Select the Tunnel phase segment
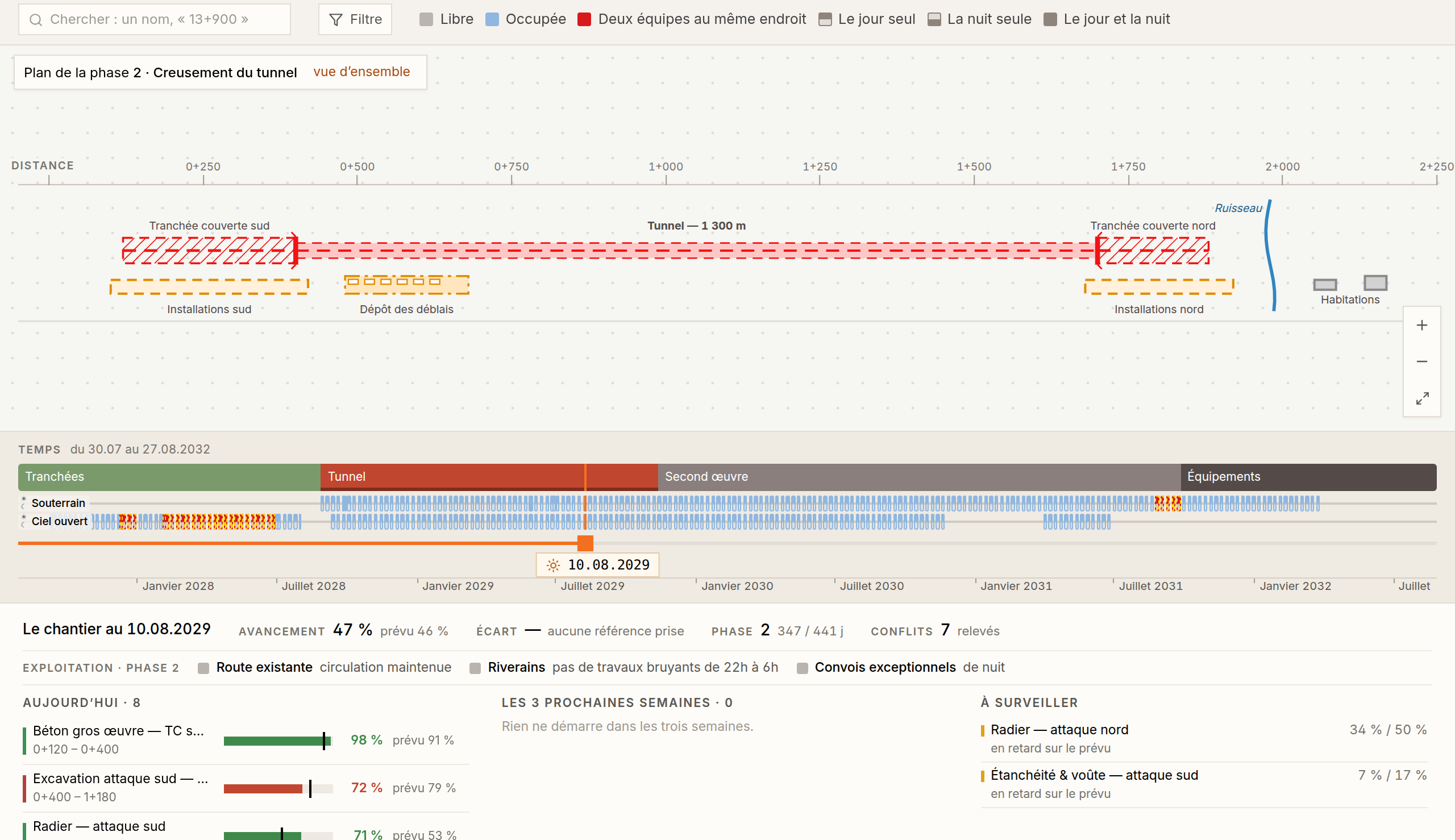Image resolution: width=1455 pixels, height=840 pixels. 489,477
